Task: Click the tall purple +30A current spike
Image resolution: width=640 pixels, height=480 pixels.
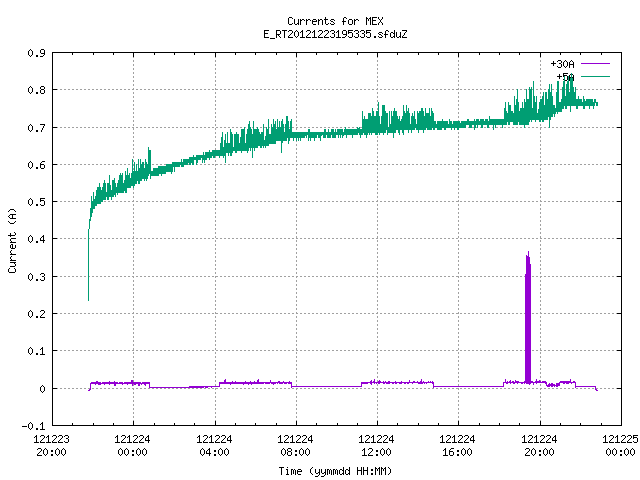Action: [x=528, y=318]
